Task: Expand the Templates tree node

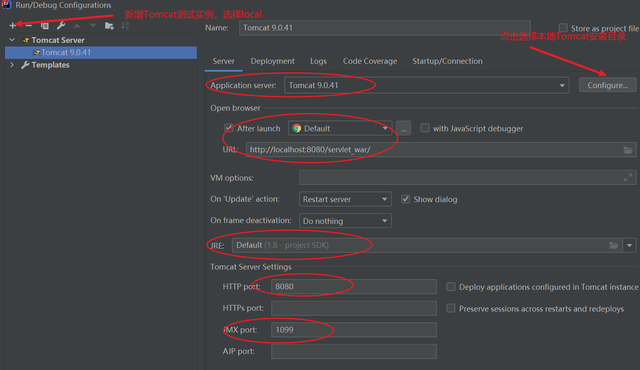Action: (x=12, y=65)
